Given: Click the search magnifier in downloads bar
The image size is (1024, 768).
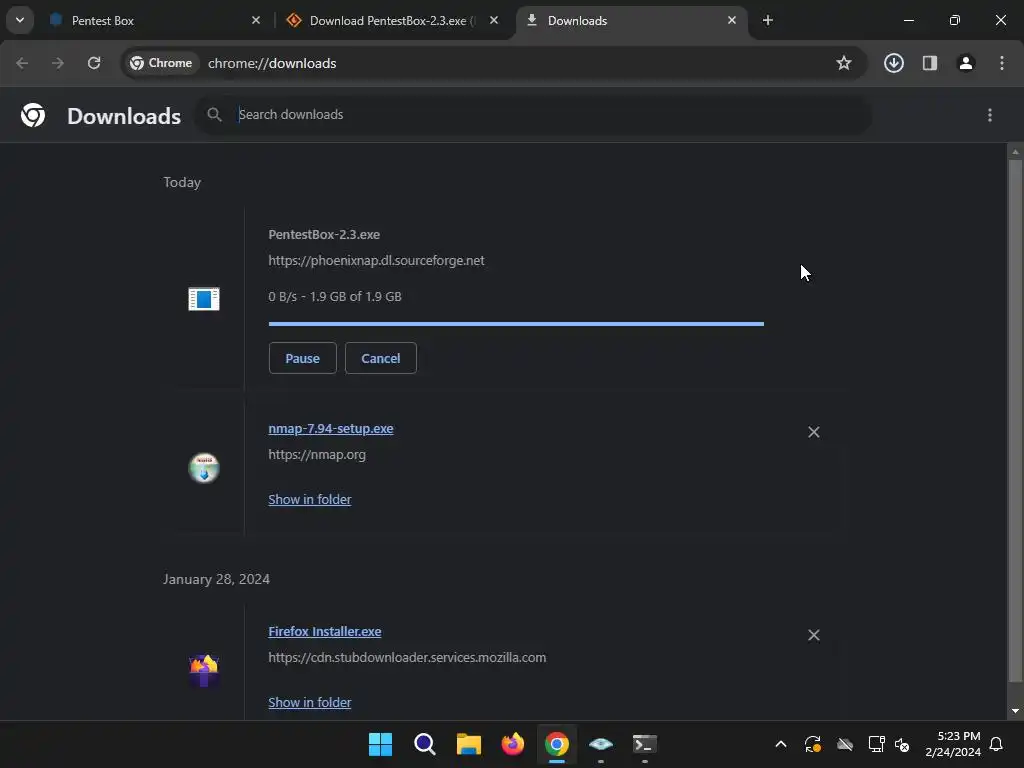Looking at the screenshot, I should (x=214, y=115).
